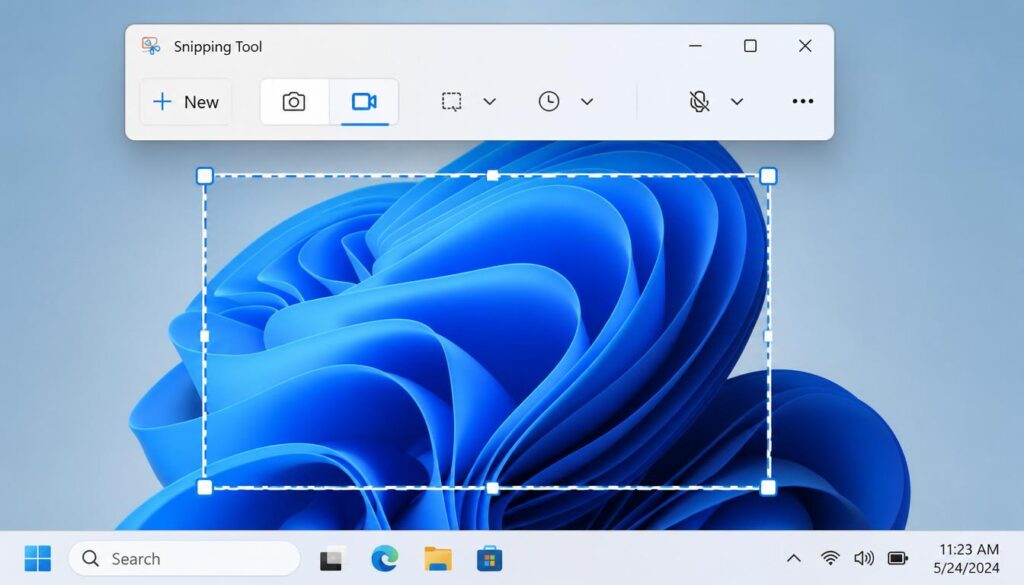Viewport: 1024px width, 585px height.
Task: Click the bottom-middle selection edge handle
Action: pos(493,488)
